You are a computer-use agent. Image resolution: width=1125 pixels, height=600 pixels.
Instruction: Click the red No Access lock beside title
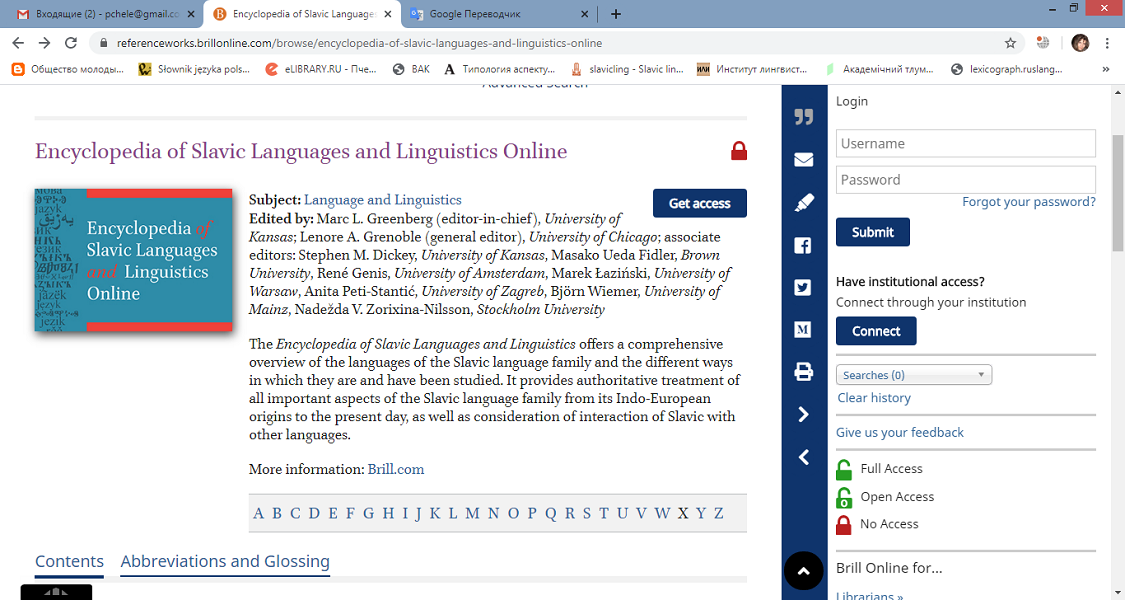click(739, 151)
